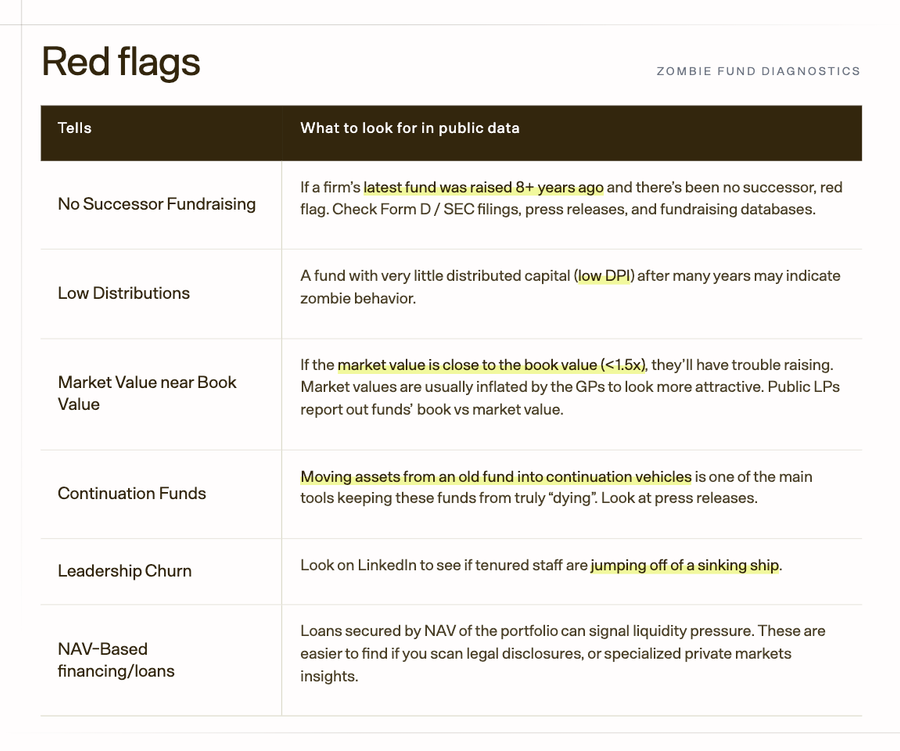Click the "Tells" column header
Image resolution: width=900 pixels, height=751 pixels.
pyautogui.click(x=75, y=128)
